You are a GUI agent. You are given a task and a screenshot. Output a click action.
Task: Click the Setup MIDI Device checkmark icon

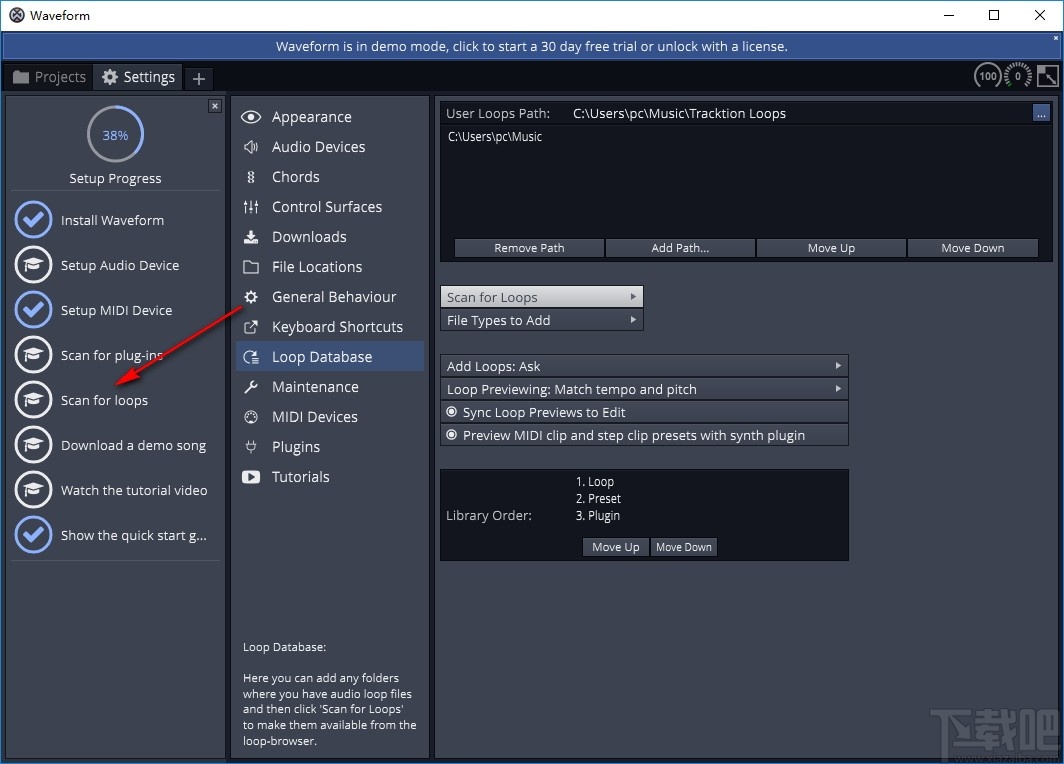(x=33, y=310)
